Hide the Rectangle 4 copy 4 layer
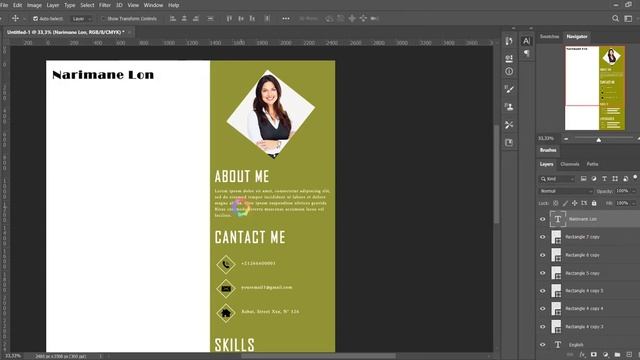 (542, 309)
